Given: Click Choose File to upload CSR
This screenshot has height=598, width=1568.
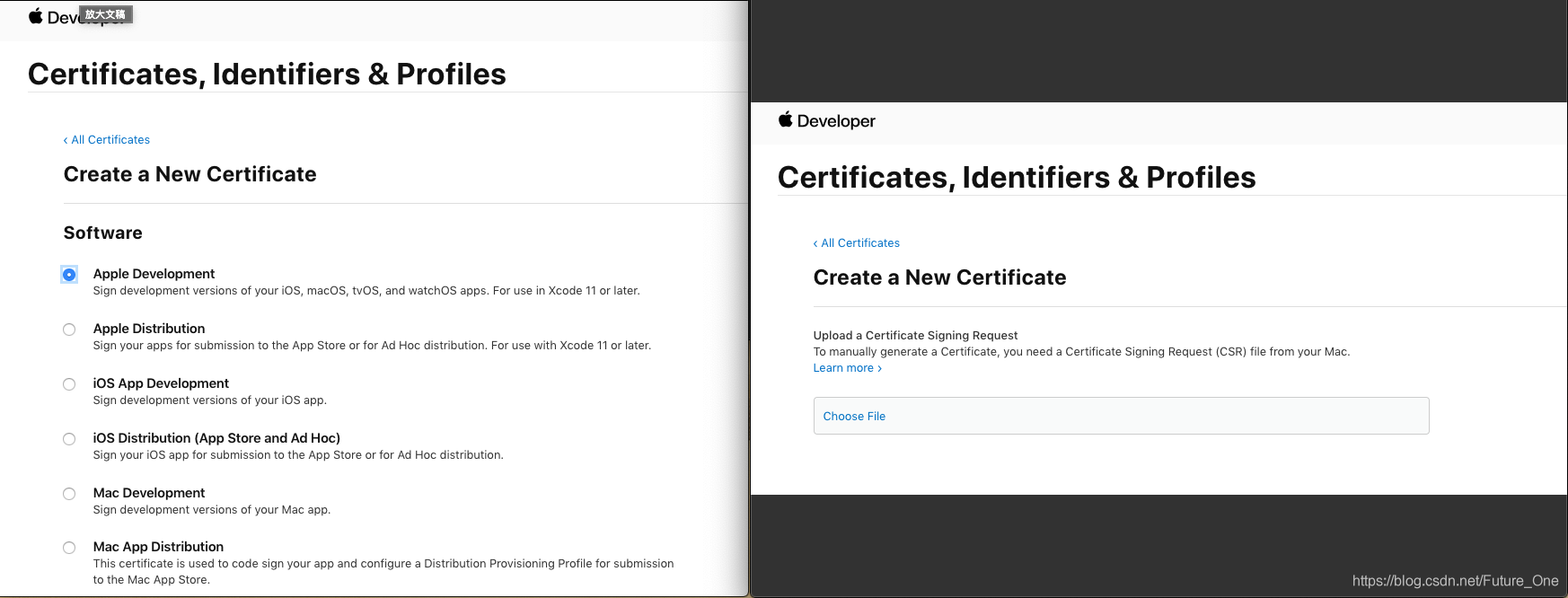Looking at the screenshot, I should (x=1121, y=416).
